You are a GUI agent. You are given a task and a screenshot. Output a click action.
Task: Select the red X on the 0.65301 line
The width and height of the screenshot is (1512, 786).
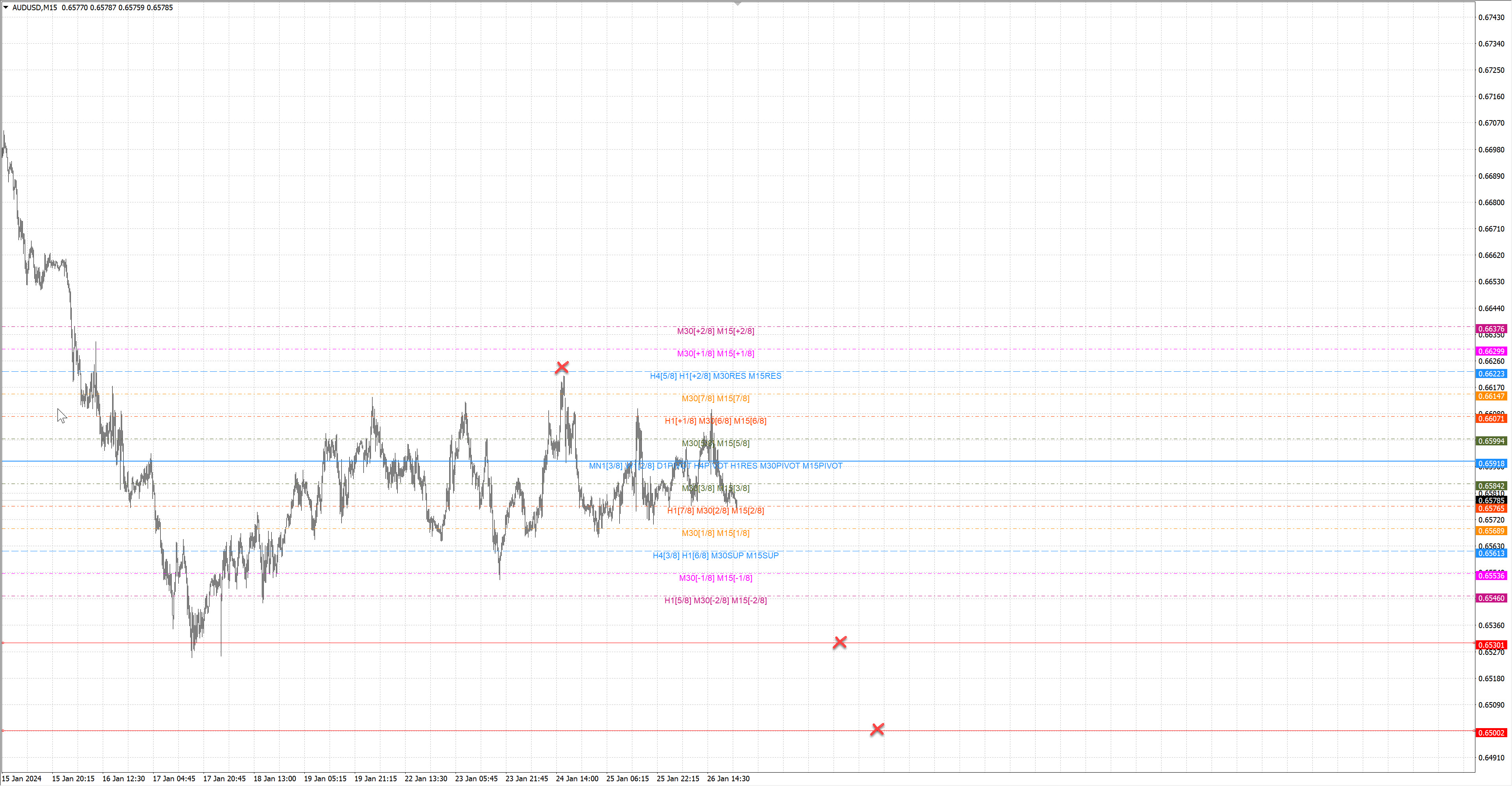(x=839, y=642)
